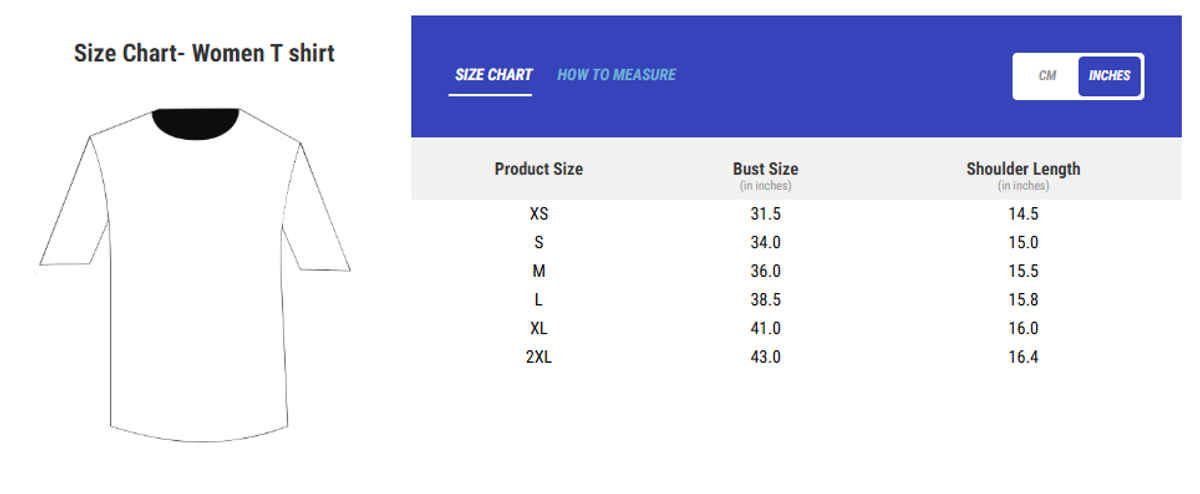1200x494 pixels.
Task: Toggle units to CM
Action: coord(1047,76)
